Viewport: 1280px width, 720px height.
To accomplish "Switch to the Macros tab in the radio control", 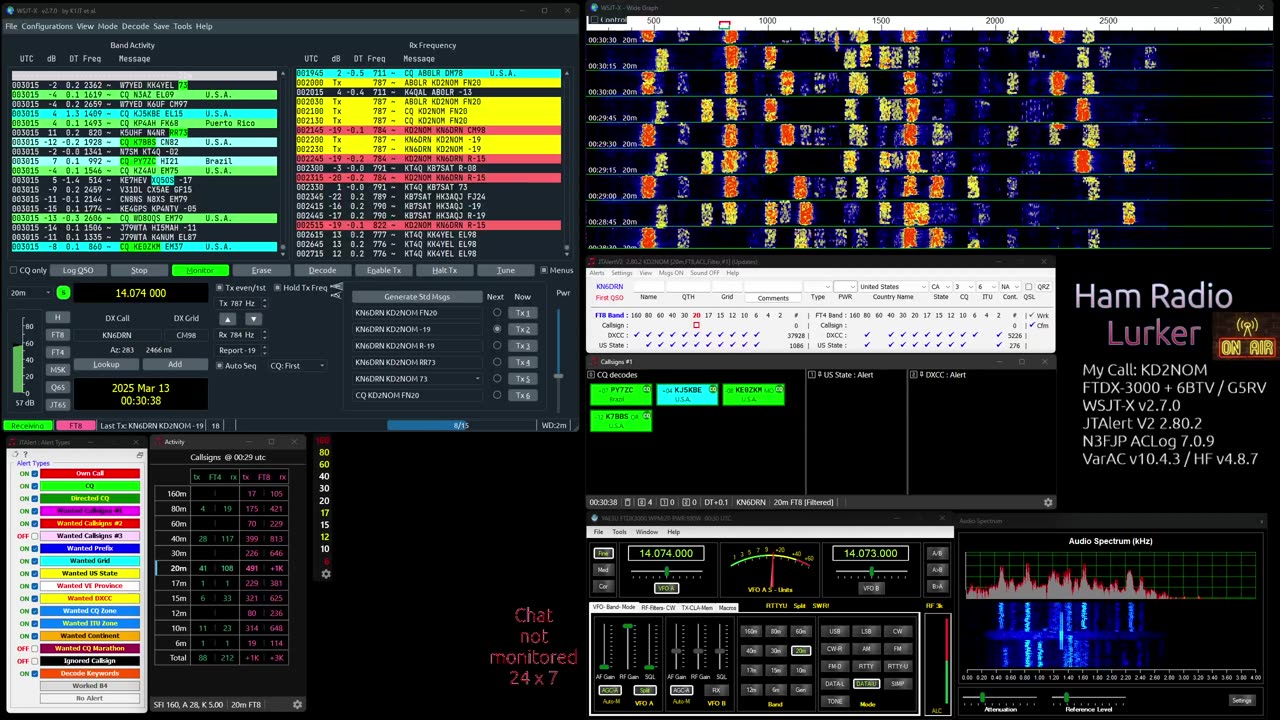I will coord(727,607).
